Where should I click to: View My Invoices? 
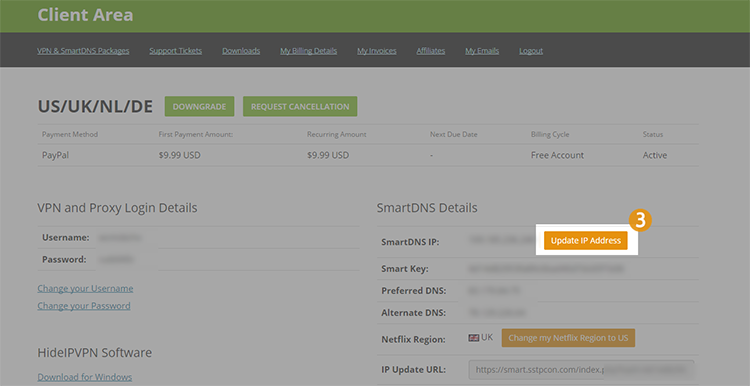376,51
